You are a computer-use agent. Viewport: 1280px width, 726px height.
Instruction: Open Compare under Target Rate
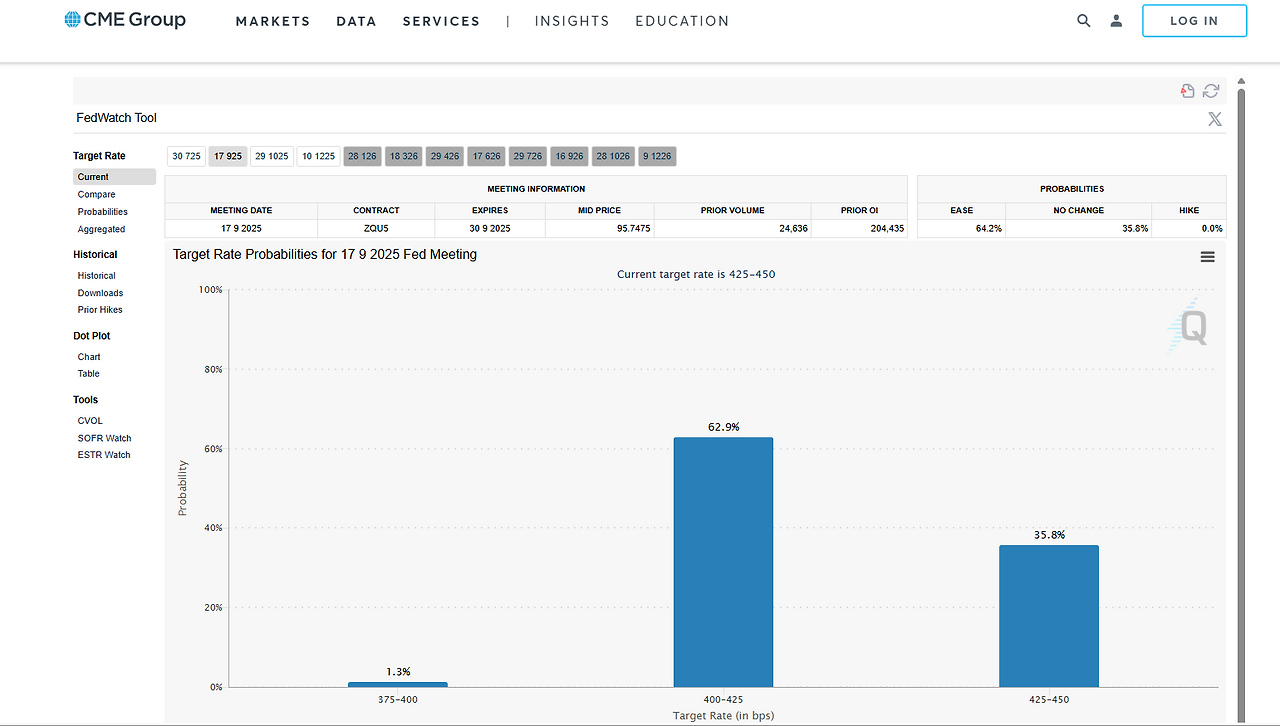(96, 195)
